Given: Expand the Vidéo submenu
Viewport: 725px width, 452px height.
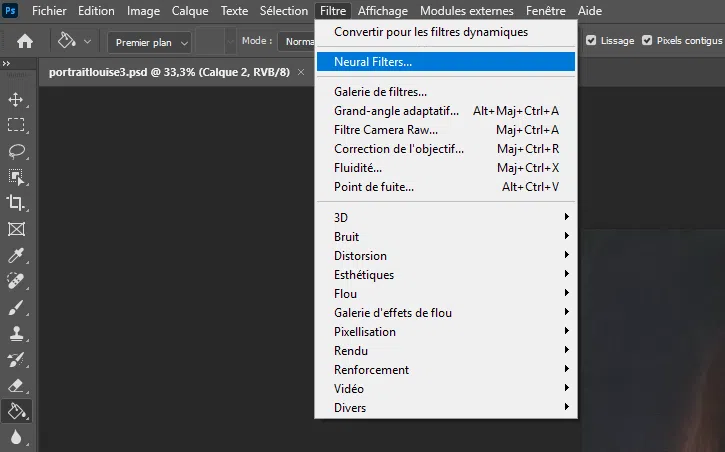Looking at the screenshot, I should click(x=446, y=388).
